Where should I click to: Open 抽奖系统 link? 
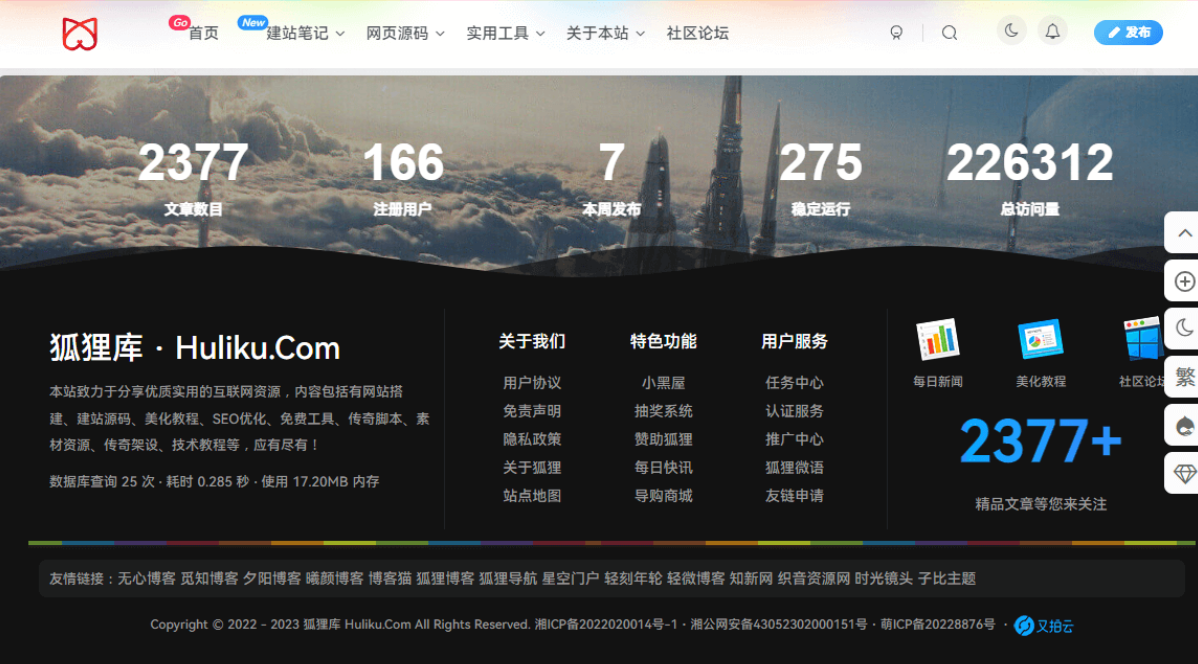point(663,411)
